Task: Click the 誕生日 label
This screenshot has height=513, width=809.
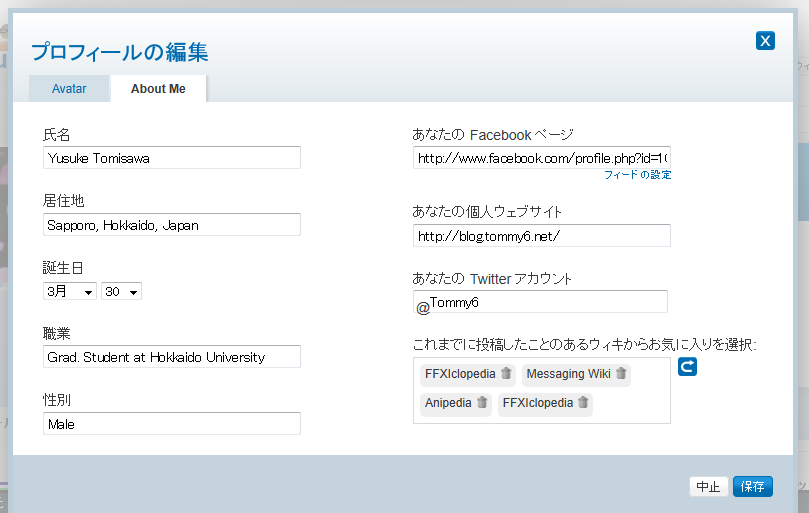Action: point(63,268)
